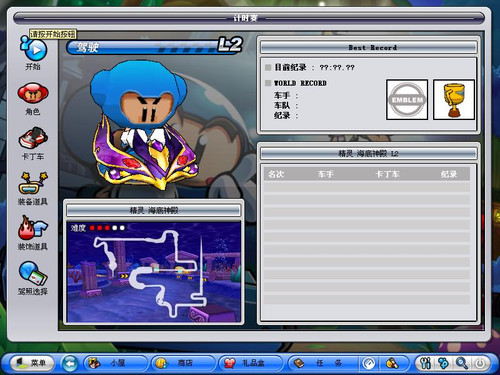Click the power exit icon
500x375 pixels.
pos(480,363)
